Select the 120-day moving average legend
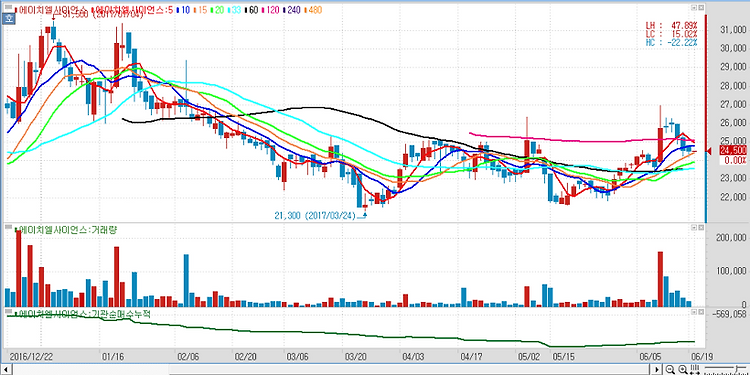 (271, 10)
